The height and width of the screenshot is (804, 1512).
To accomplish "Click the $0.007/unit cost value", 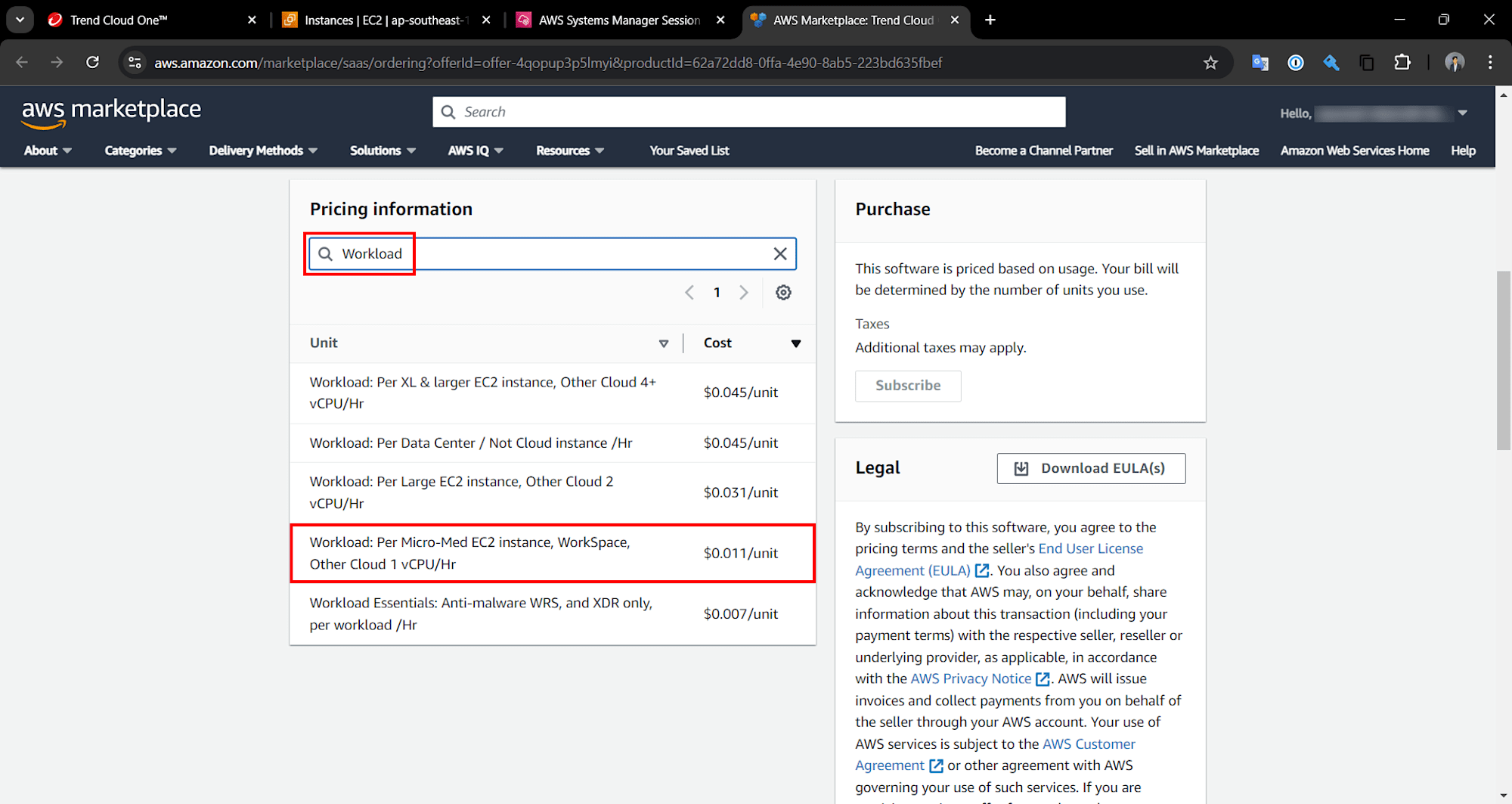I will (740, 614).
